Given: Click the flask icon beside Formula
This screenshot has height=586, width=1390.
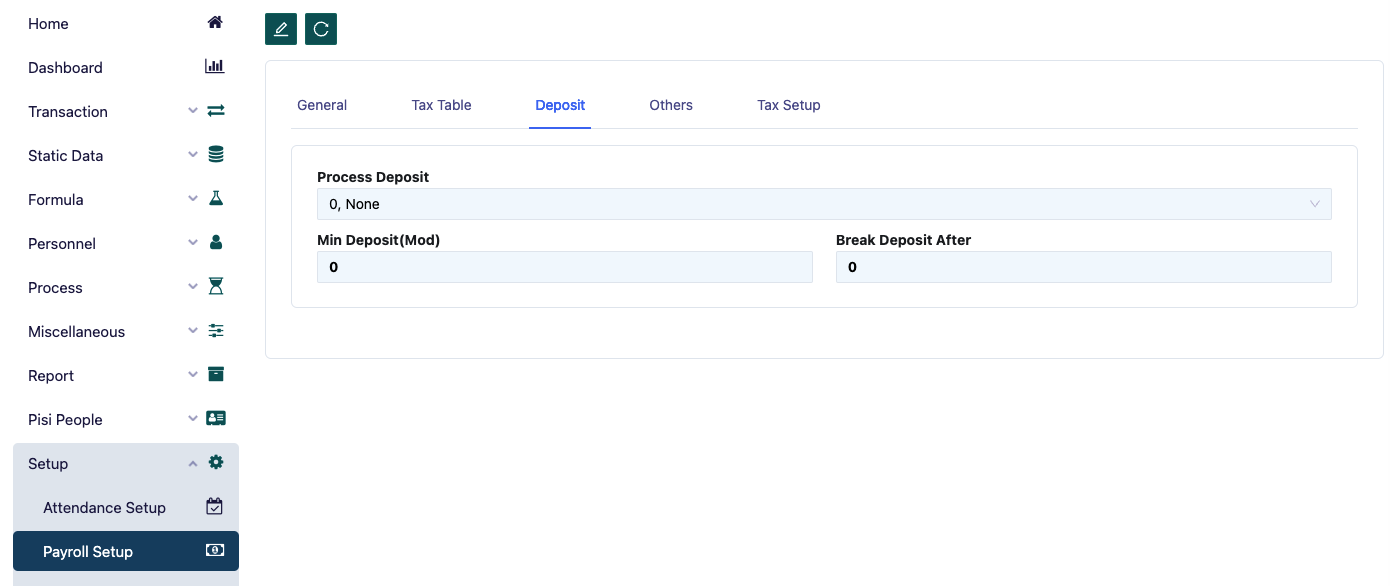Looking at the screenshot, I should pos(215,199).
